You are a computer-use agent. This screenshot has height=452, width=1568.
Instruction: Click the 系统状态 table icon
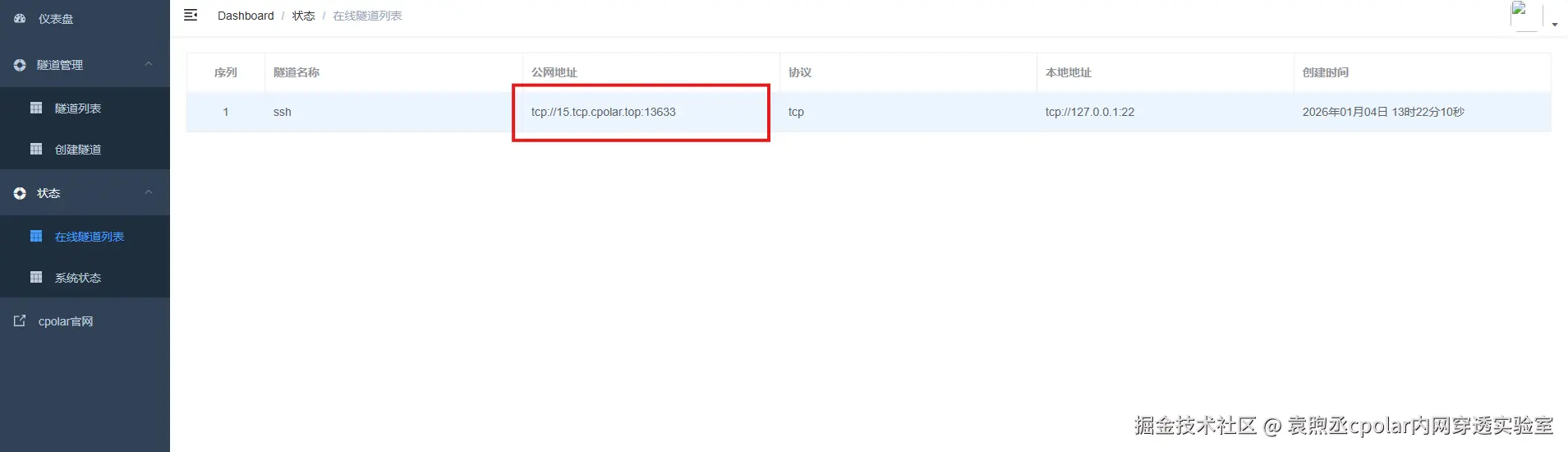coord(36,277)
